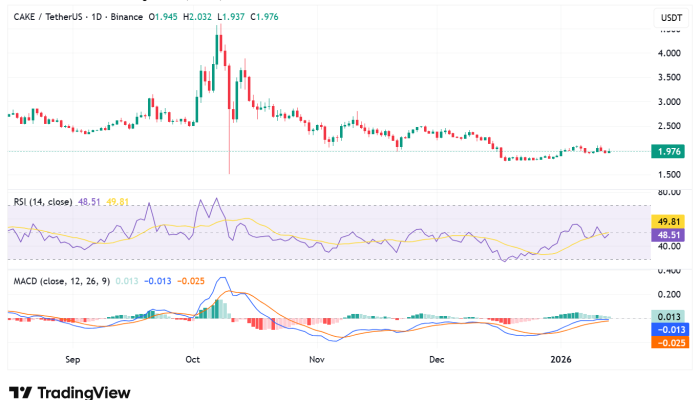Select the Sep label on time axis

point(72,357)
